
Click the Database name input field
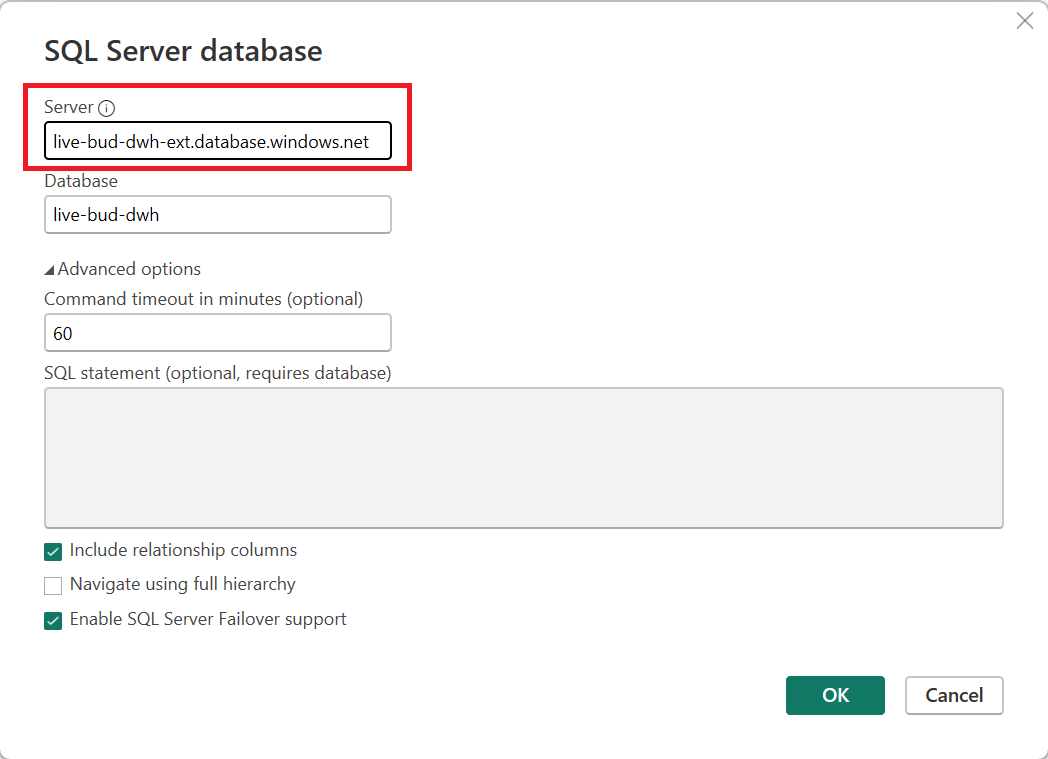point(218,214)
